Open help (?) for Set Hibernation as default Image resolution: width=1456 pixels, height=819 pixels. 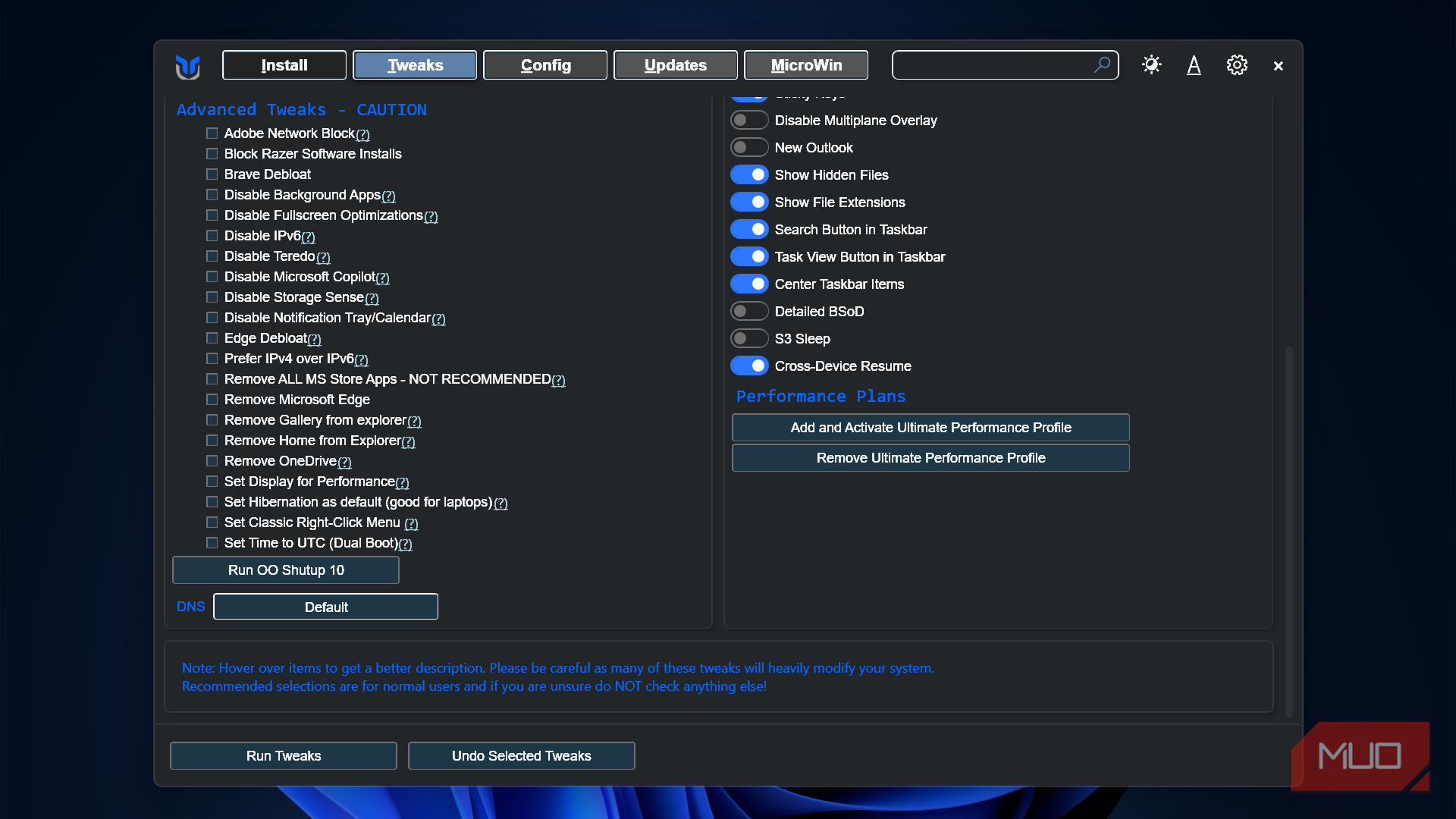[501, 503]
